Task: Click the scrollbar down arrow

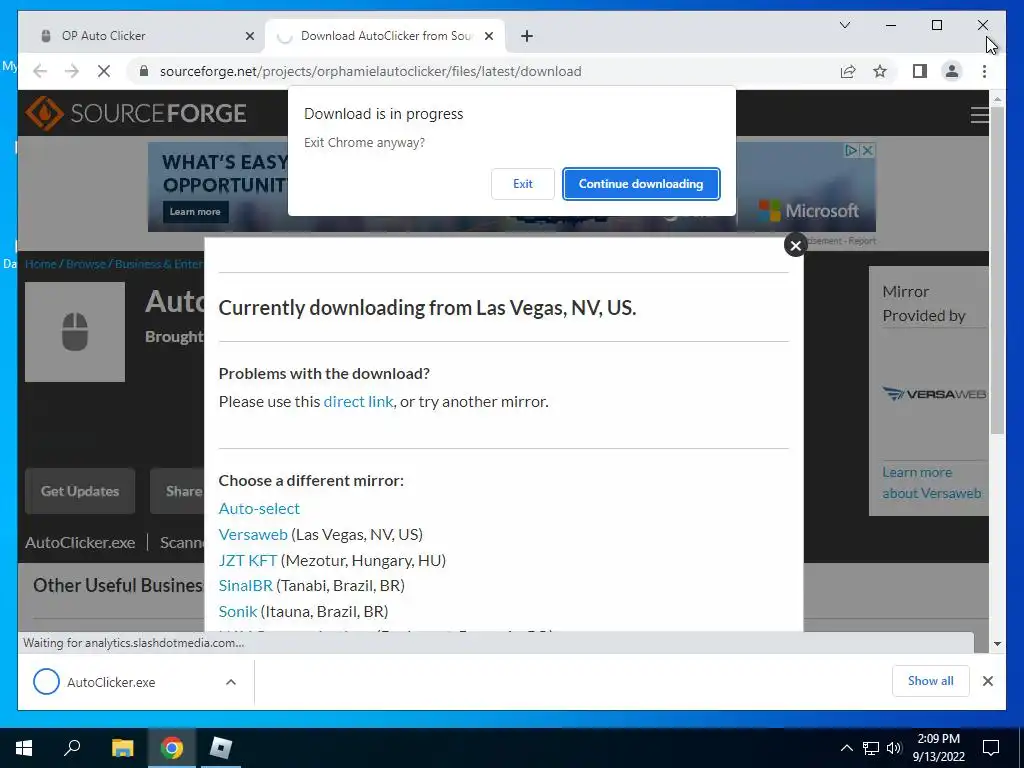Action: (x=997, y=644)
